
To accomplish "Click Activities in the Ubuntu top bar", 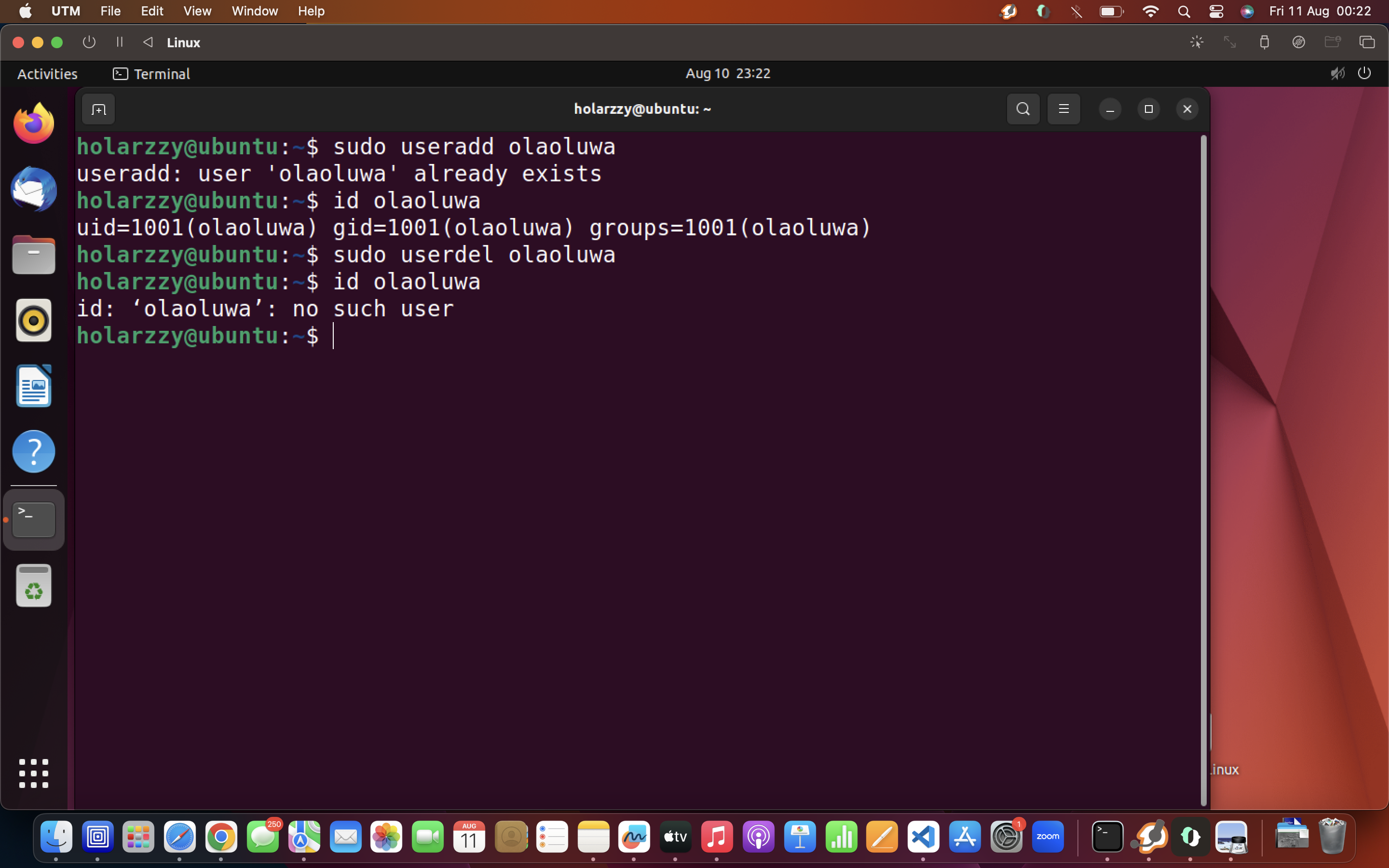I will point(48,73).
